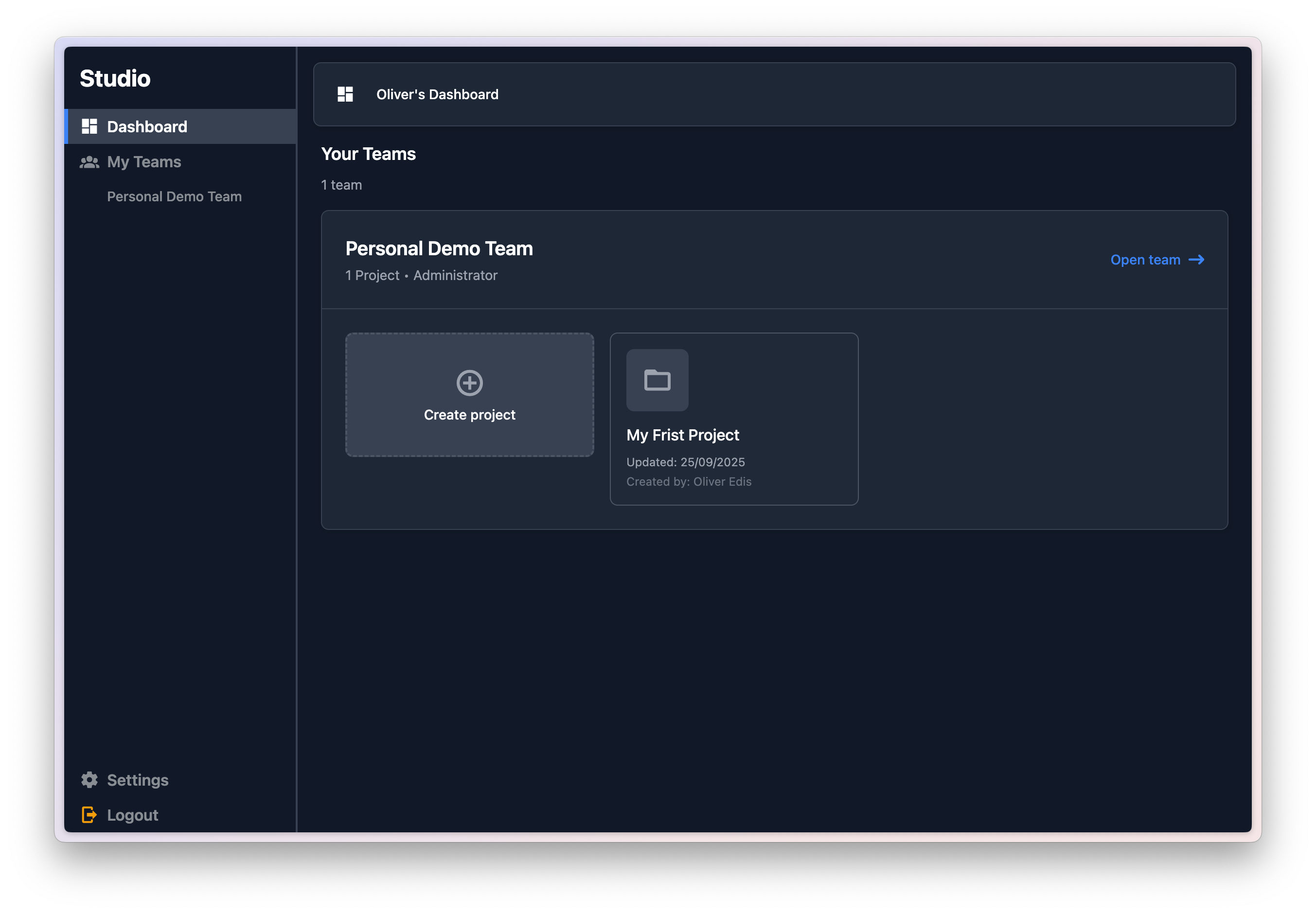This screenshot has width=1316, height=914.
Task: Click the 1 Project Administrator subtitle
Action: [421, 276]
